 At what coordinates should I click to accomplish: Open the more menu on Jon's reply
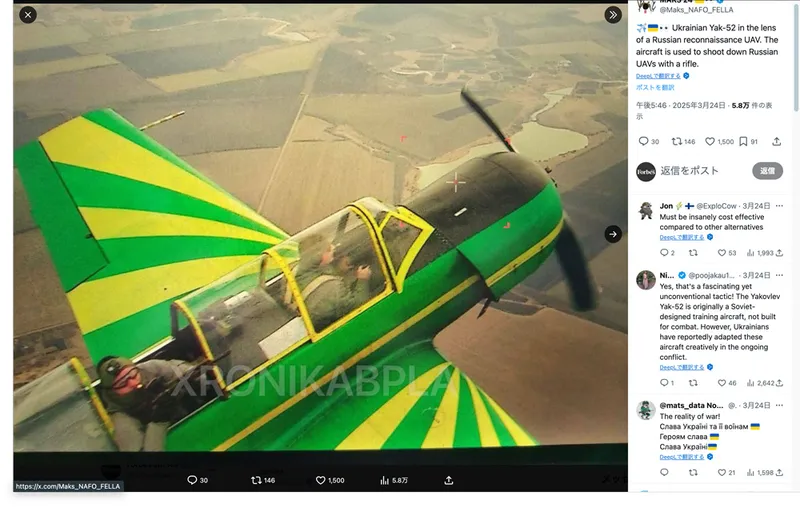[779, 206]
